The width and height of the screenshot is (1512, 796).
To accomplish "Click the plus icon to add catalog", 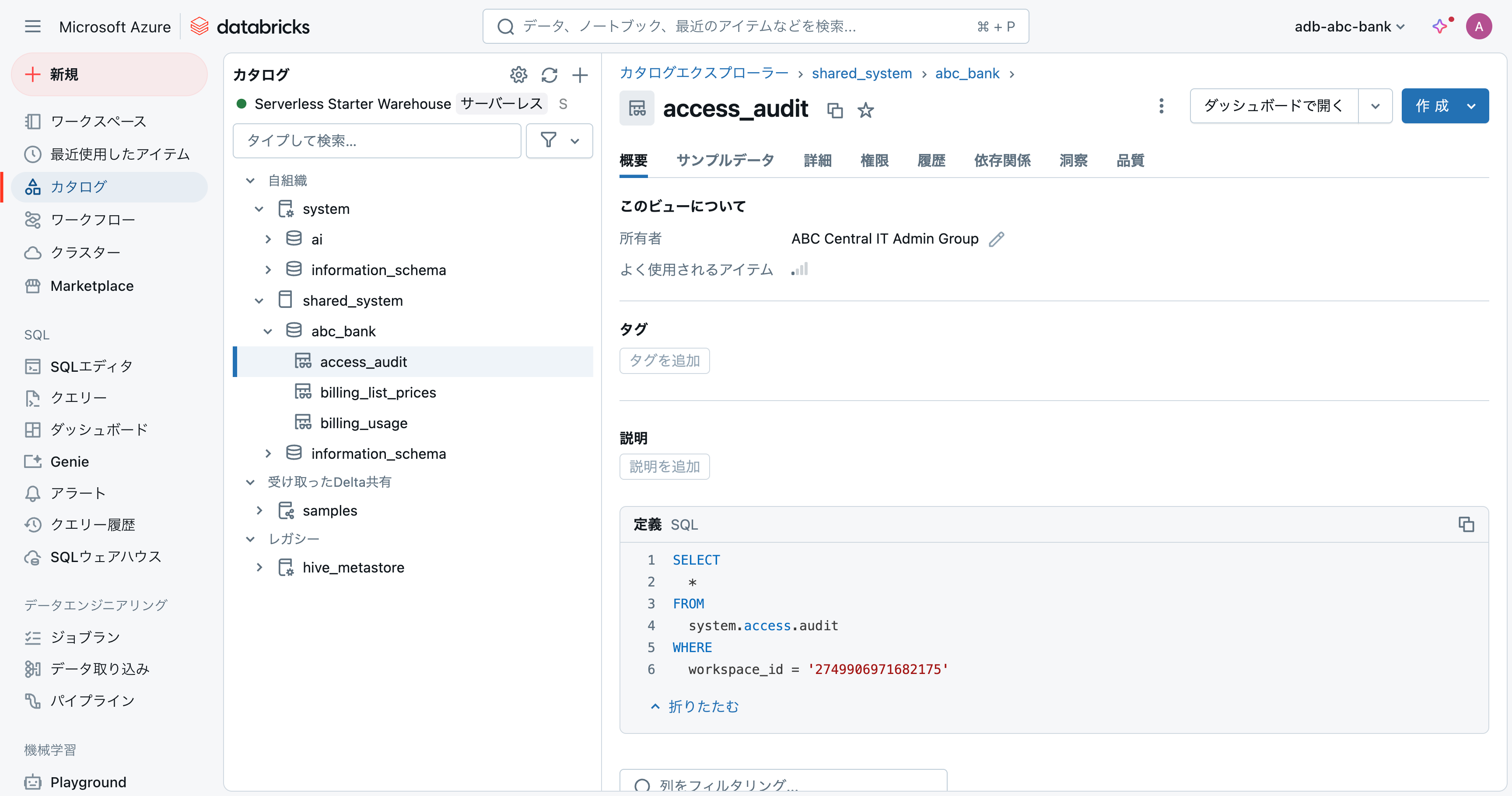I will point(579,74).
